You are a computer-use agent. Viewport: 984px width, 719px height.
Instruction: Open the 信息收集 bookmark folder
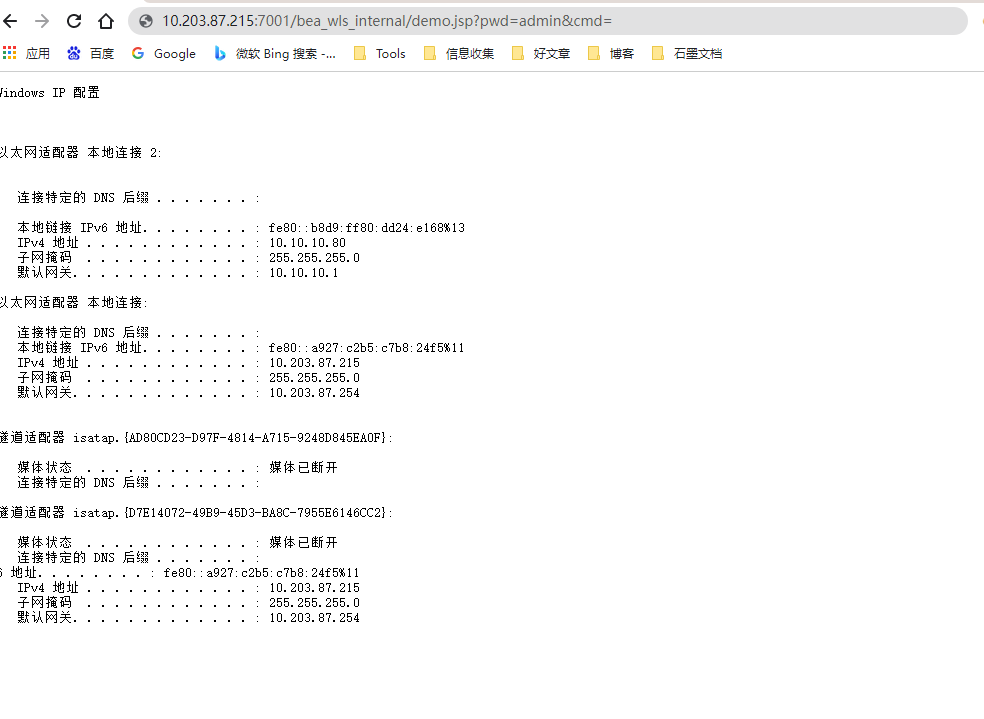[x=459, y=54]
